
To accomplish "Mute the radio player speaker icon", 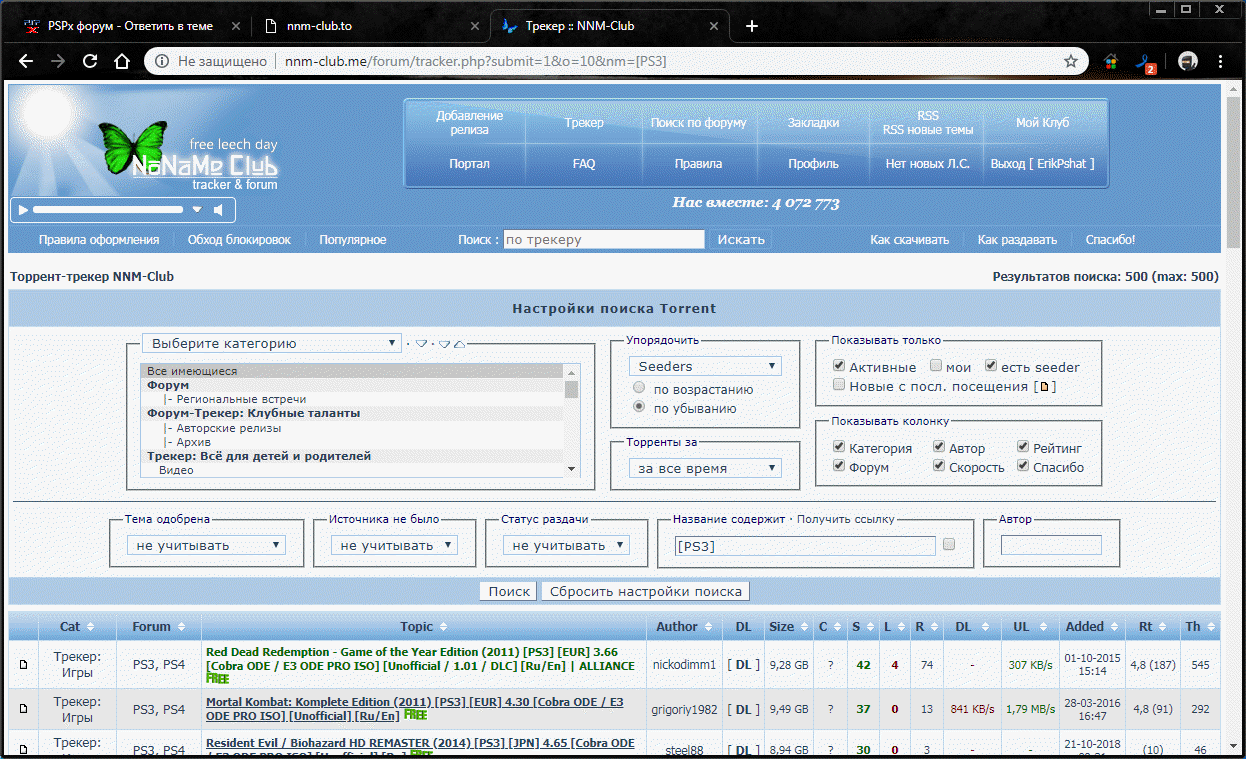I will tap(216, 210).
